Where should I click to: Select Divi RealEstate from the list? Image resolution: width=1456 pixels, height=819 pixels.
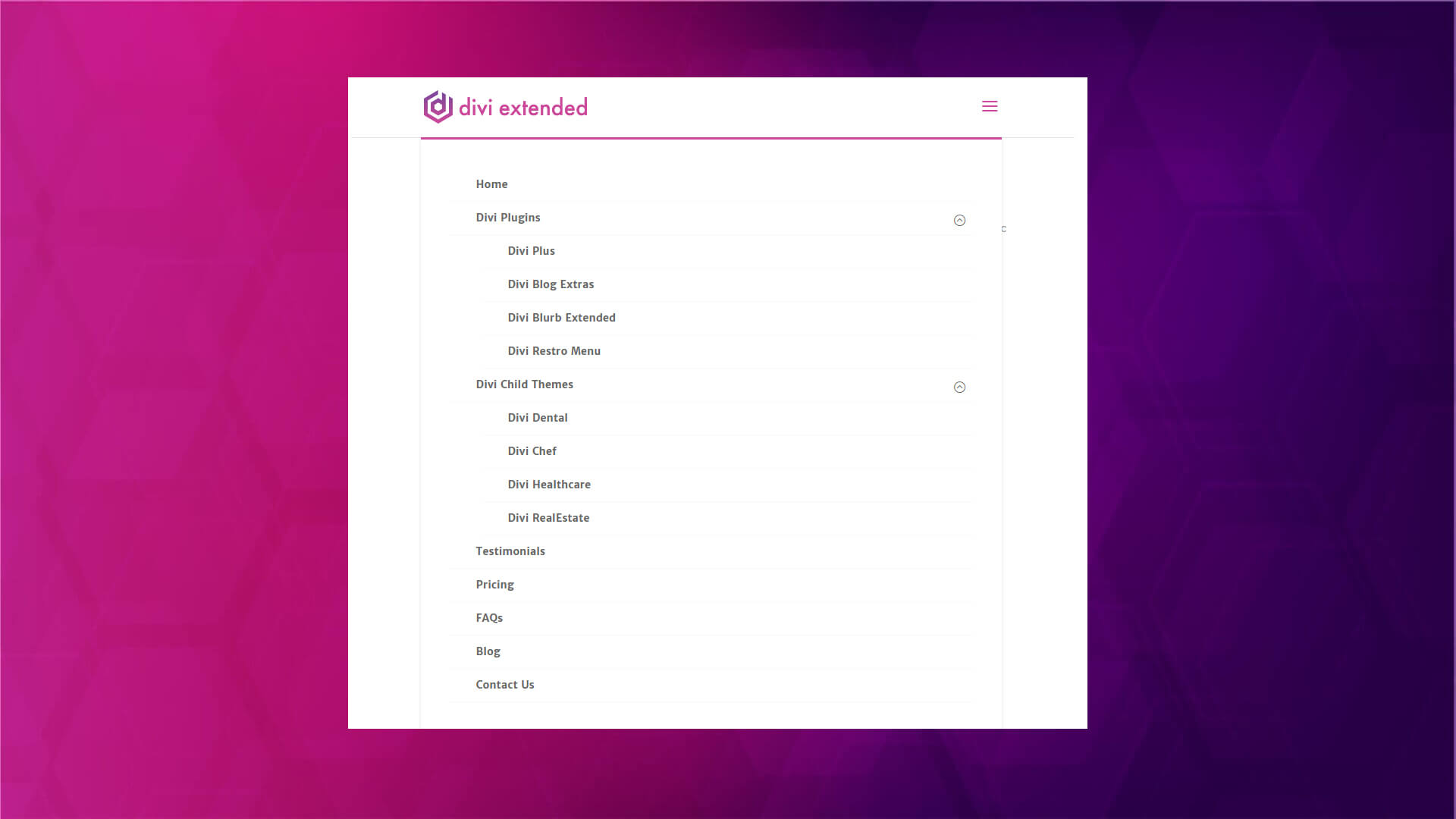click(x=548, y=517)
